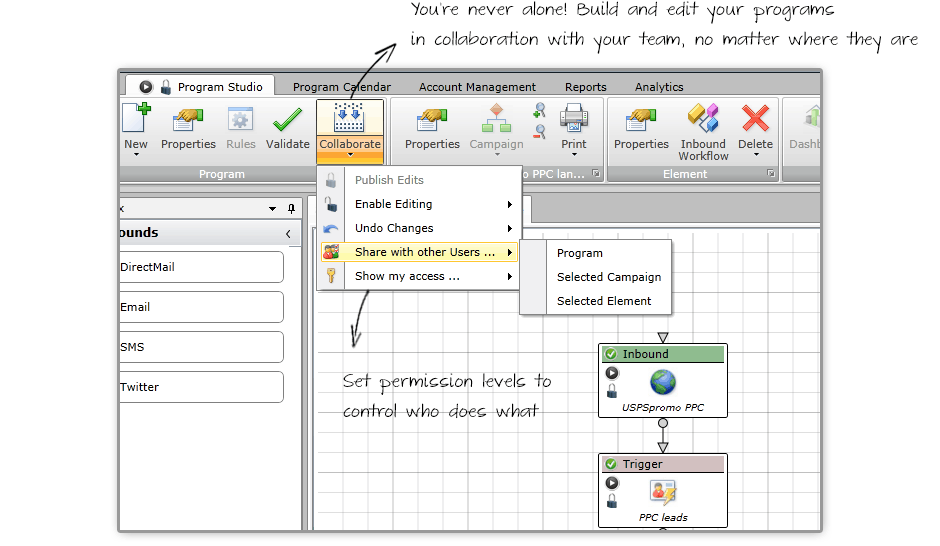Click the PPC leads trigger icon
This screenshot has height=546, width=940.
coord(662,492)
